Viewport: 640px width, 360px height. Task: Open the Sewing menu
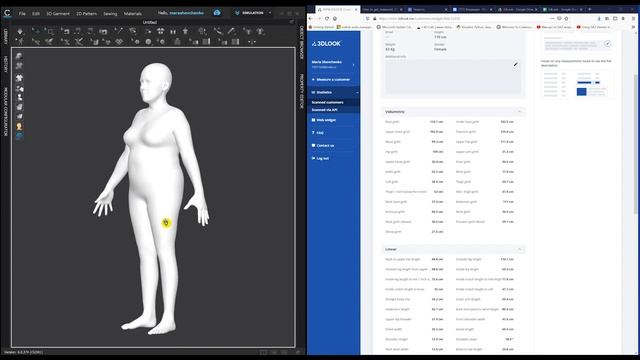pos(110,13)
